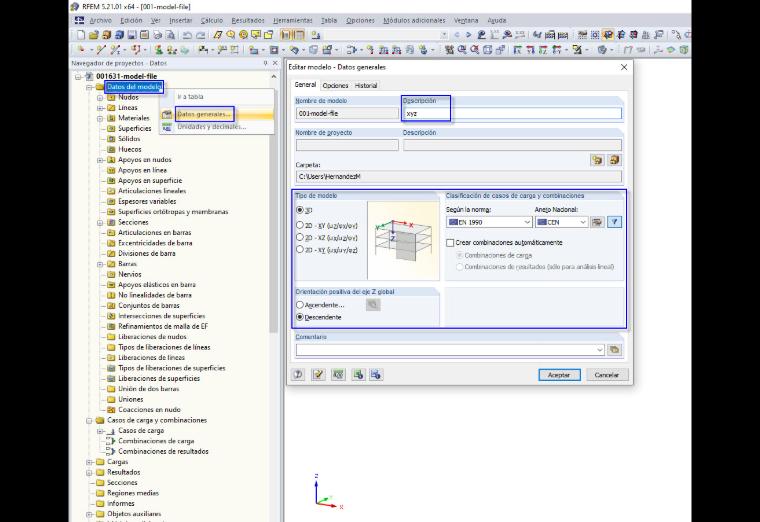Click the Open file folder icon

click(94, 35)
